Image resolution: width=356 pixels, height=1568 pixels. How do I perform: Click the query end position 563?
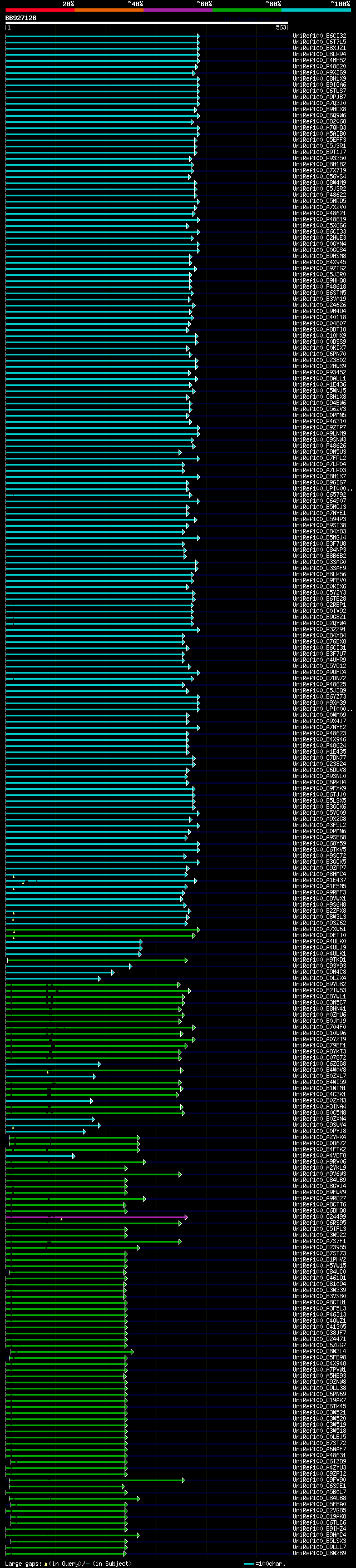pyautogui.click(x=280, y=27)
